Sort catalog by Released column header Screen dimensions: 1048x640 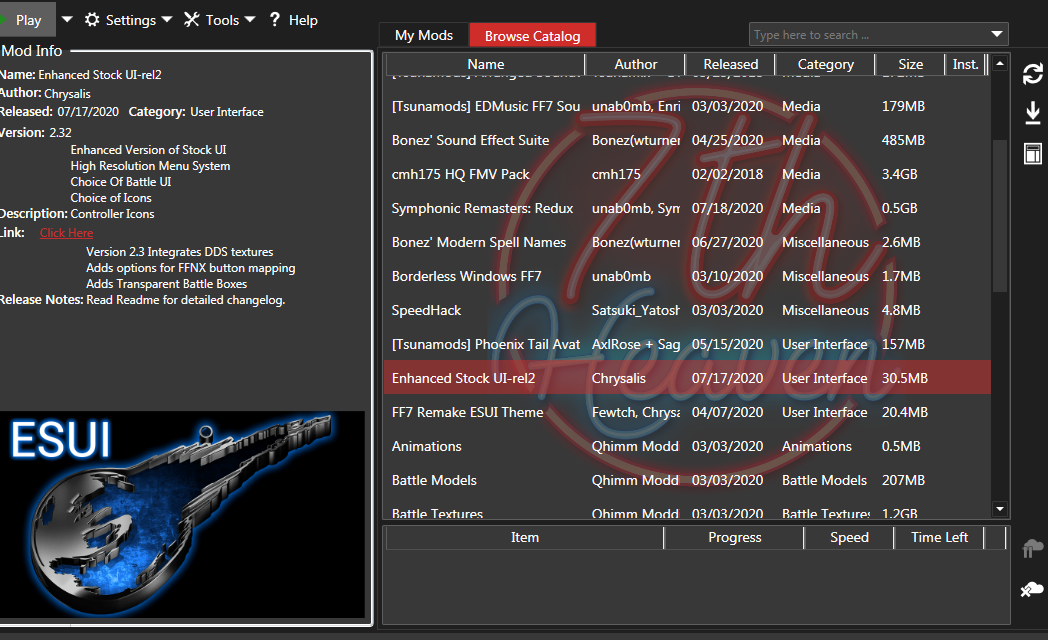[731, 64]
